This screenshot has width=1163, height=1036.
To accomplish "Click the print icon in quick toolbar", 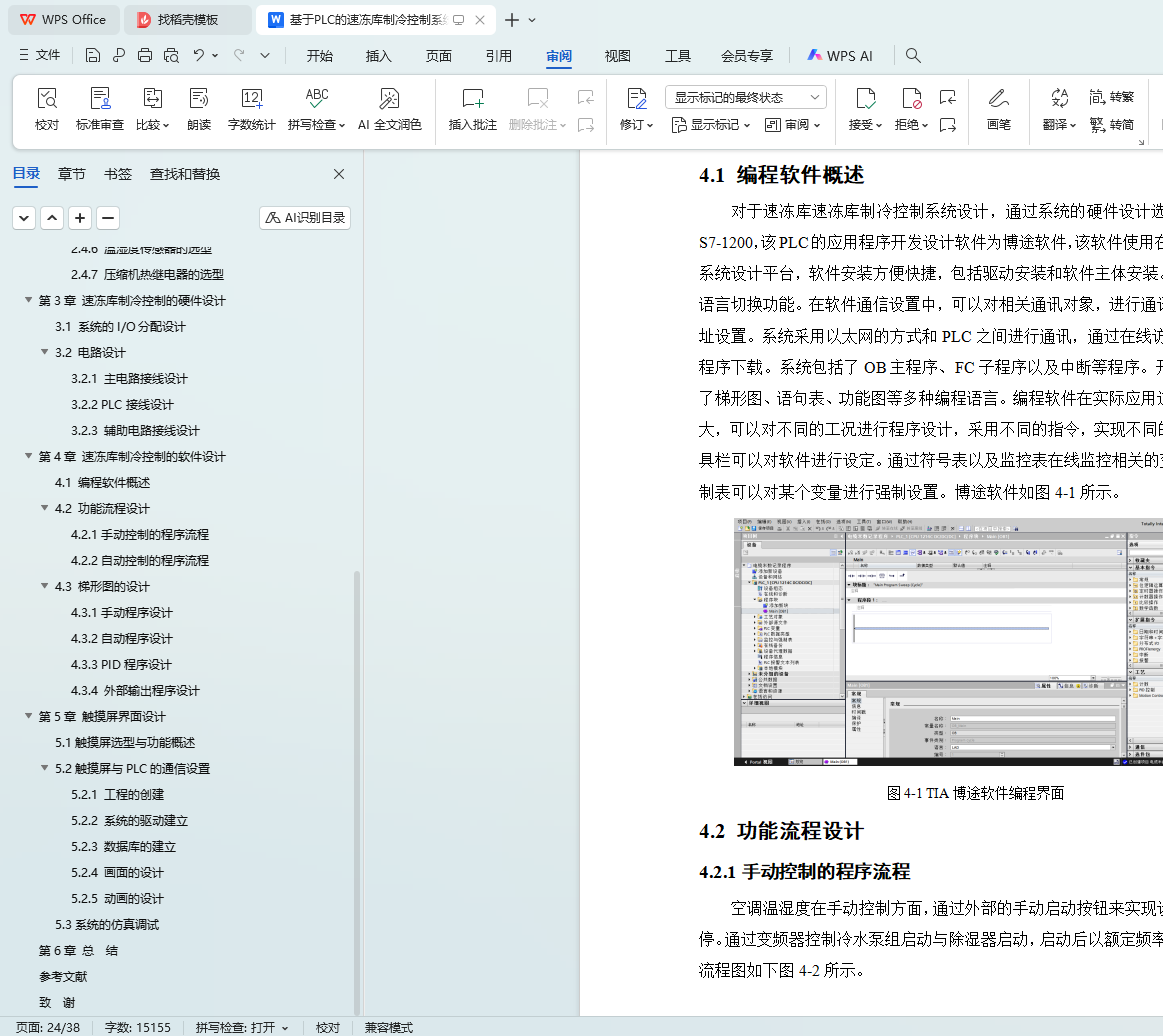I will tap(145, 56).
